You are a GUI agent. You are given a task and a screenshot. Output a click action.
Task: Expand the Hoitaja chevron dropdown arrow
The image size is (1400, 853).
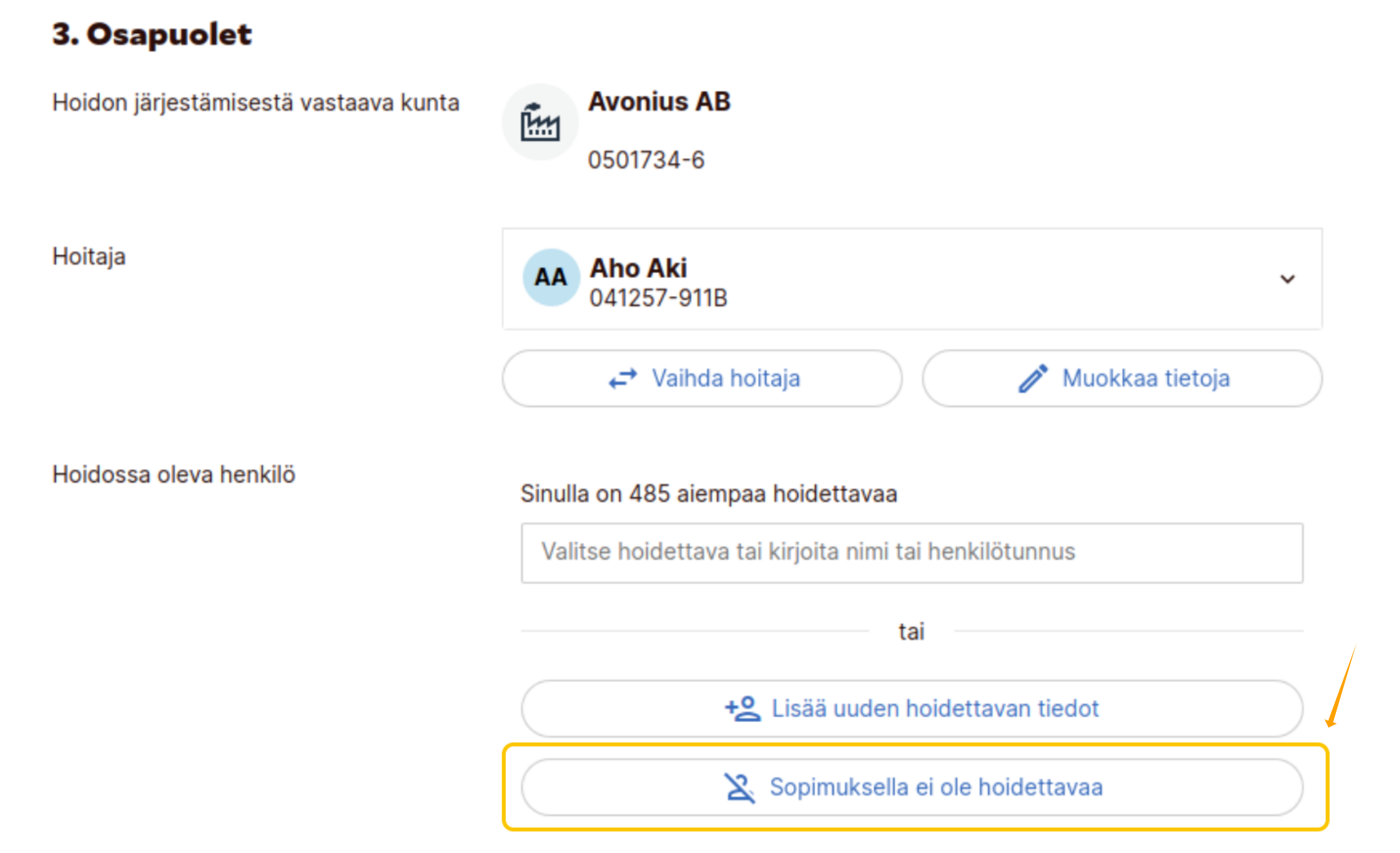(1287, 279)
